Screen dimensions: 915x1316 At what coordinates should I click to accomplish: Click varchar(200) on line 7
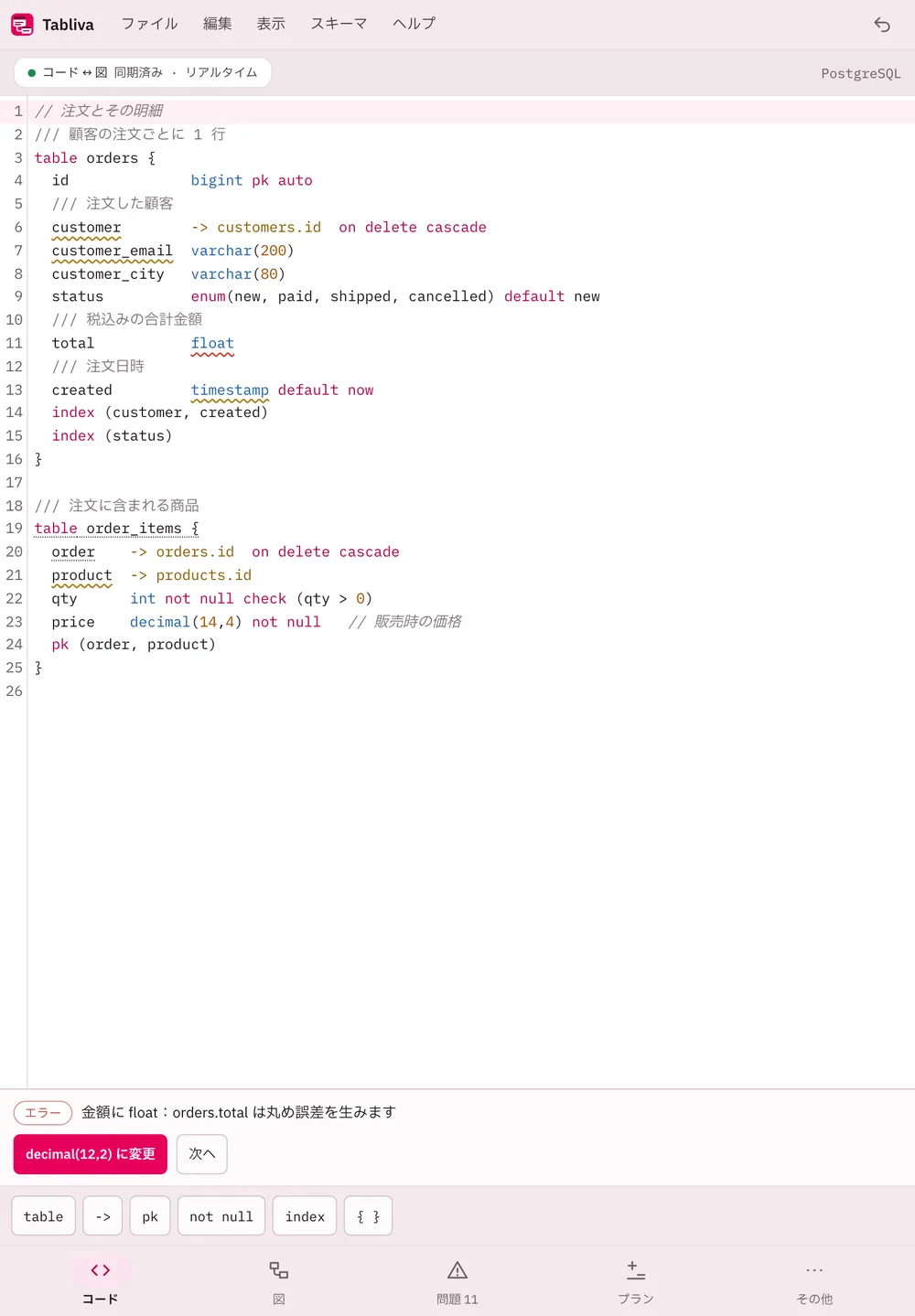(x=242, y=251)
